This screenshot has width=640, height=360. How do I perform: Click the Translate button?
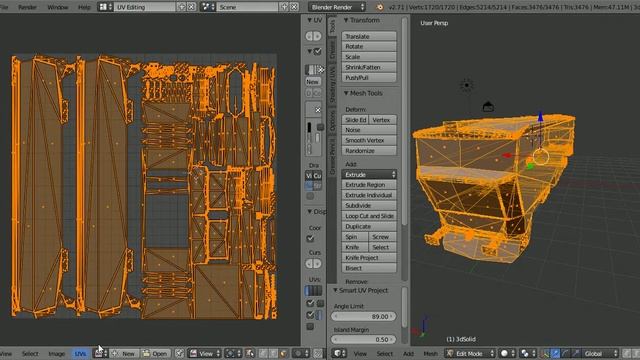[369, 36]
